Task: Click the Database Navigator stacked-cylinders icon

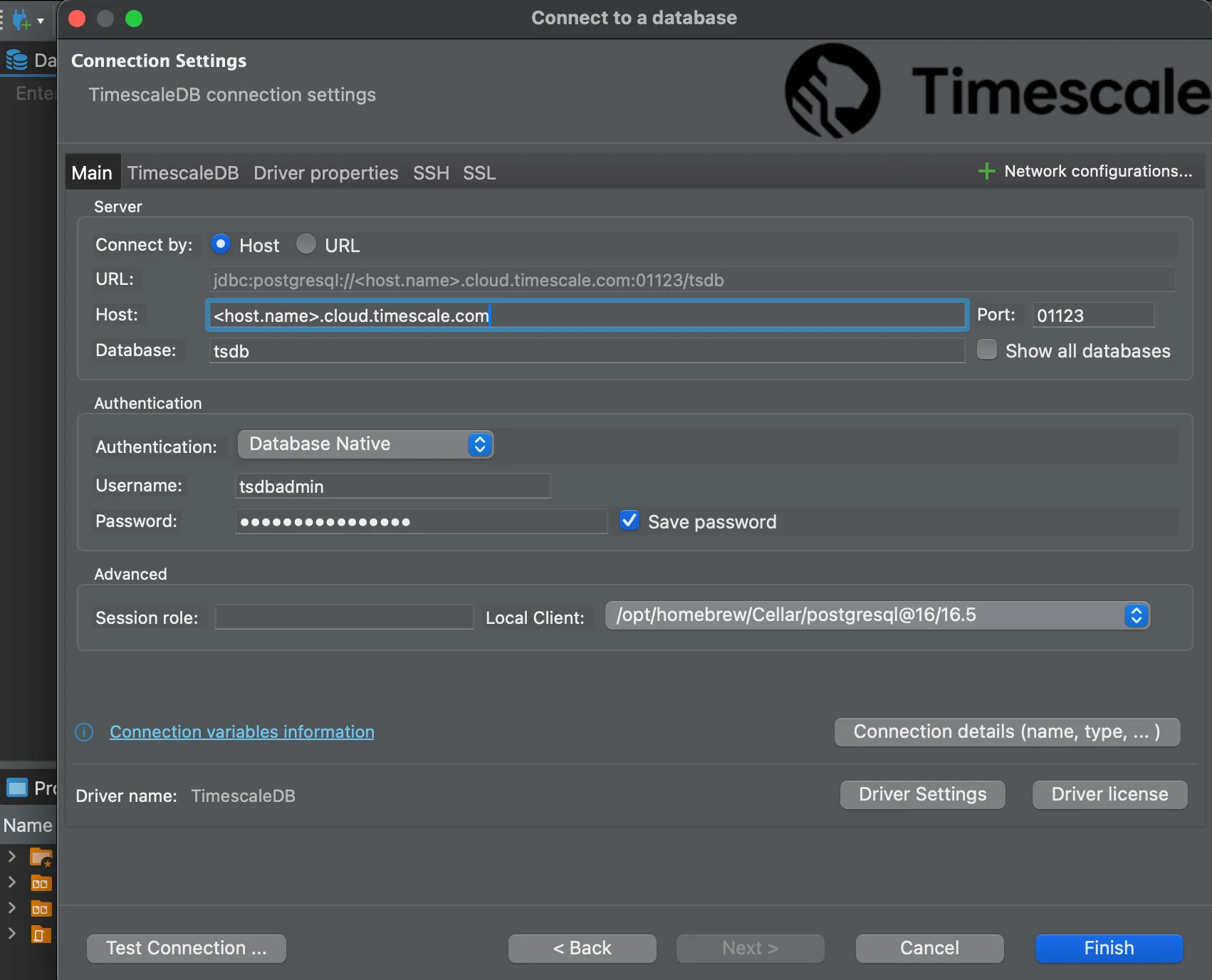Action: click(16, 60)
